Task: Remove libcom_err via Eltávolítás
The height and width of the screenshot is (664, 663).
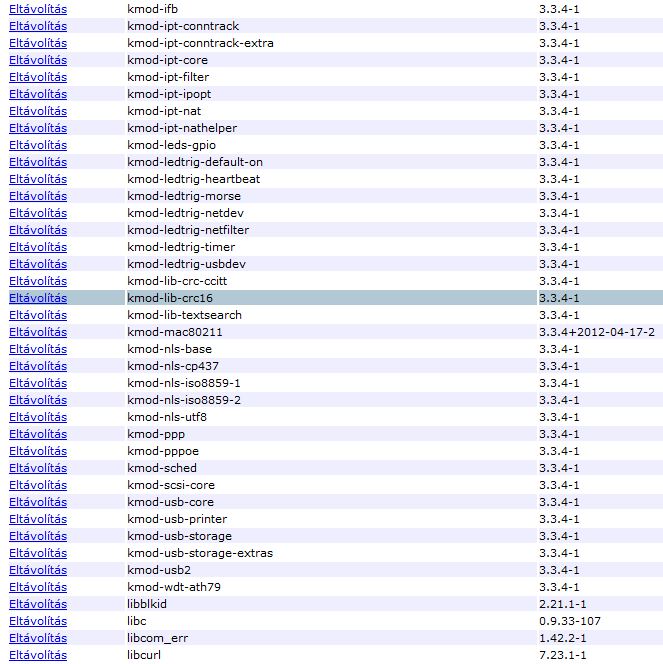Action: 38,638
